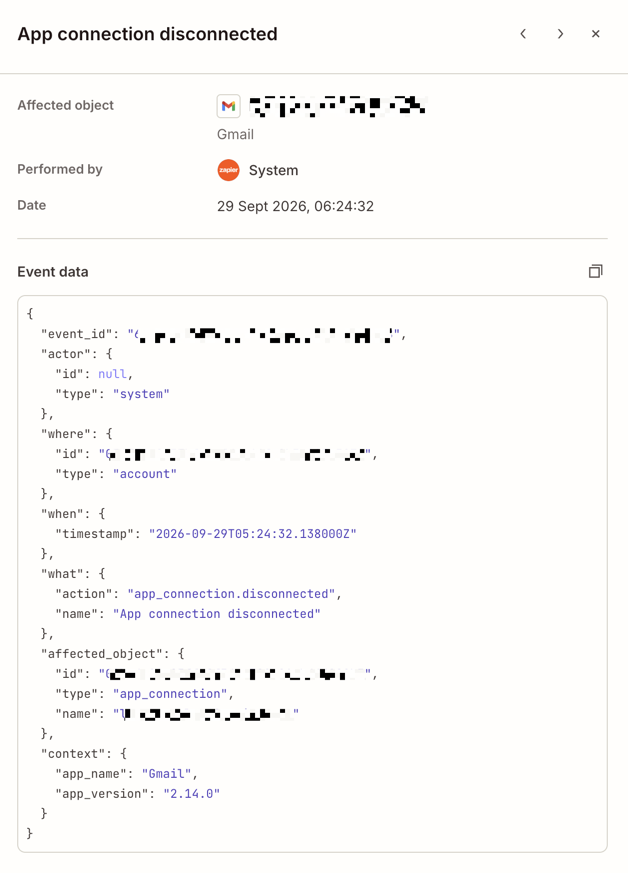The height and width of the screenshot is (873, 628).
Task: Click the Zapier System avatar icon
Action: point(228,170)
